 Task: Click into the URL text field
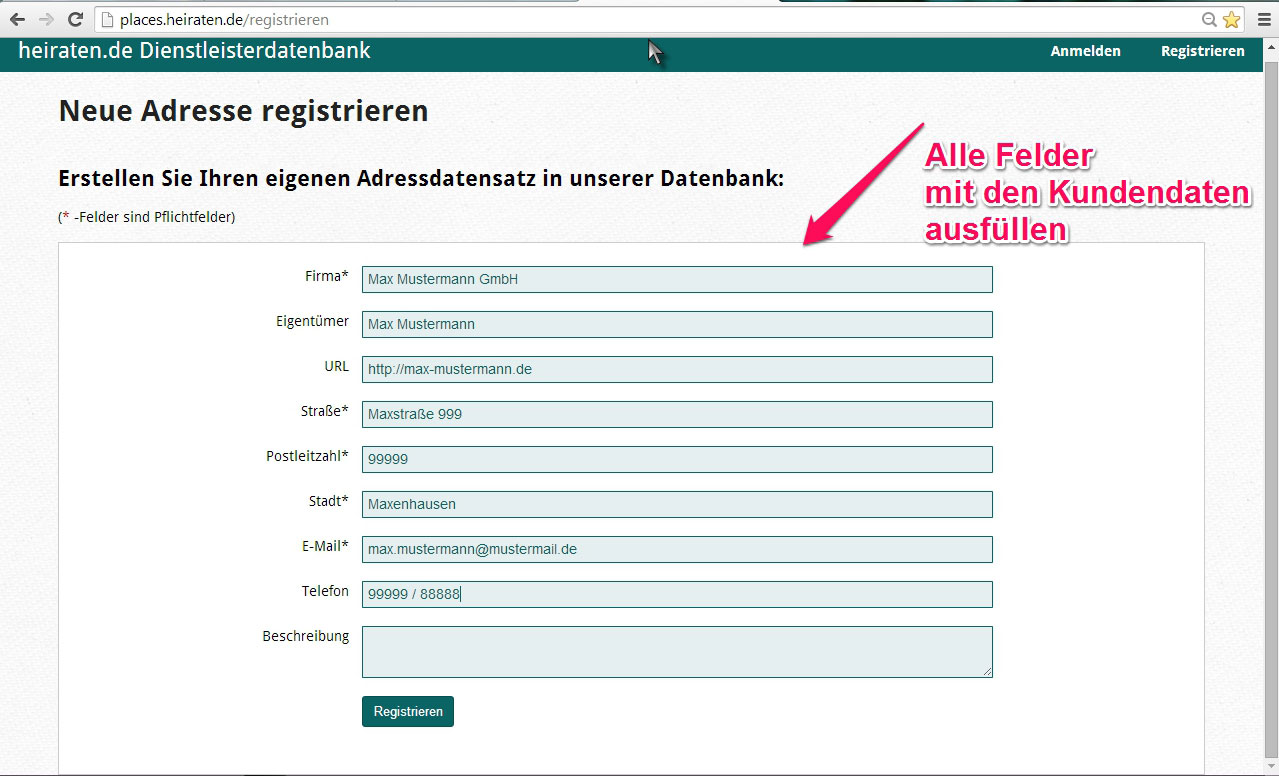(677, 370)
